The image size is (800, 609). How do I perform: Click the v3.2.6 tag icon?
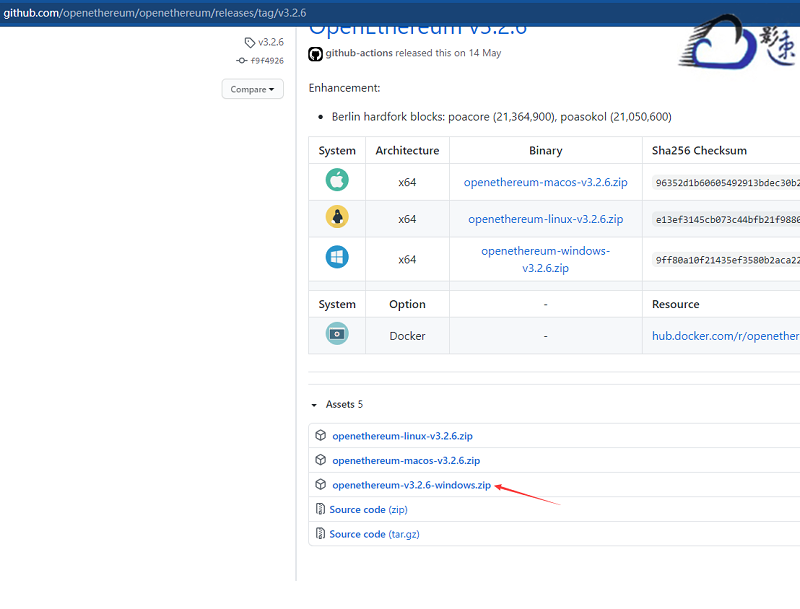click(x=250, y=42)
